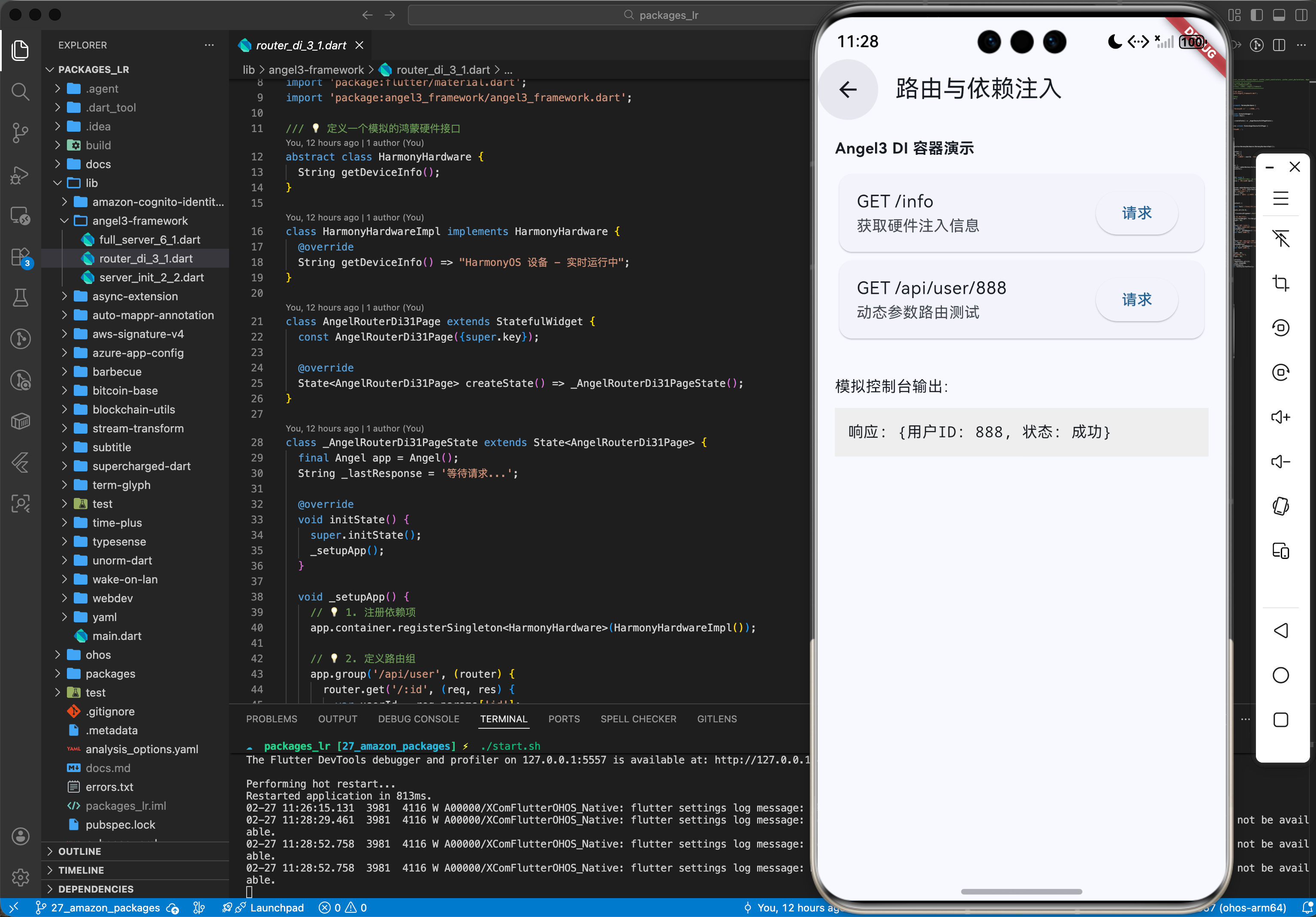Open the GITLENS panel tab

click(x=716, y=719)
